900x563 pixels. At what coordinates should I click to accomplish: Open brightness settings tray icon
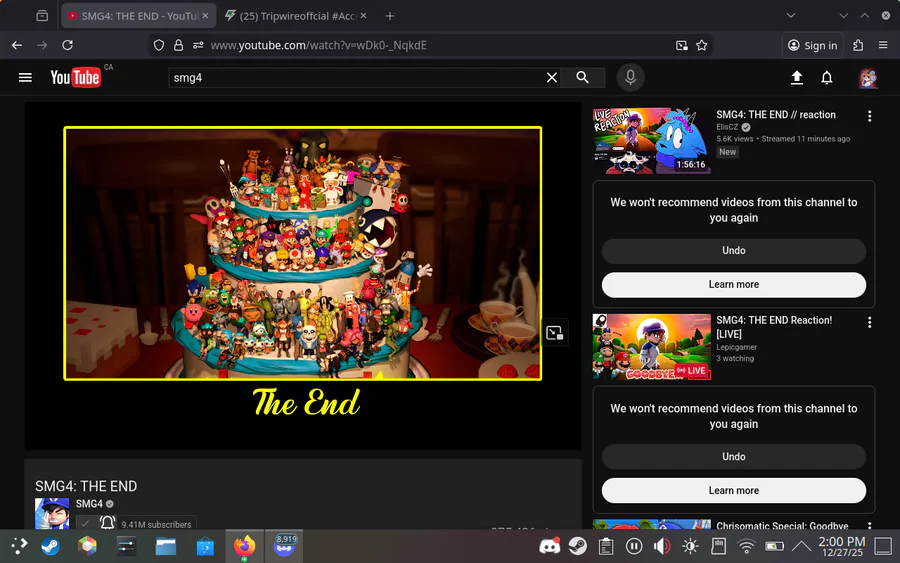(690, 546)
